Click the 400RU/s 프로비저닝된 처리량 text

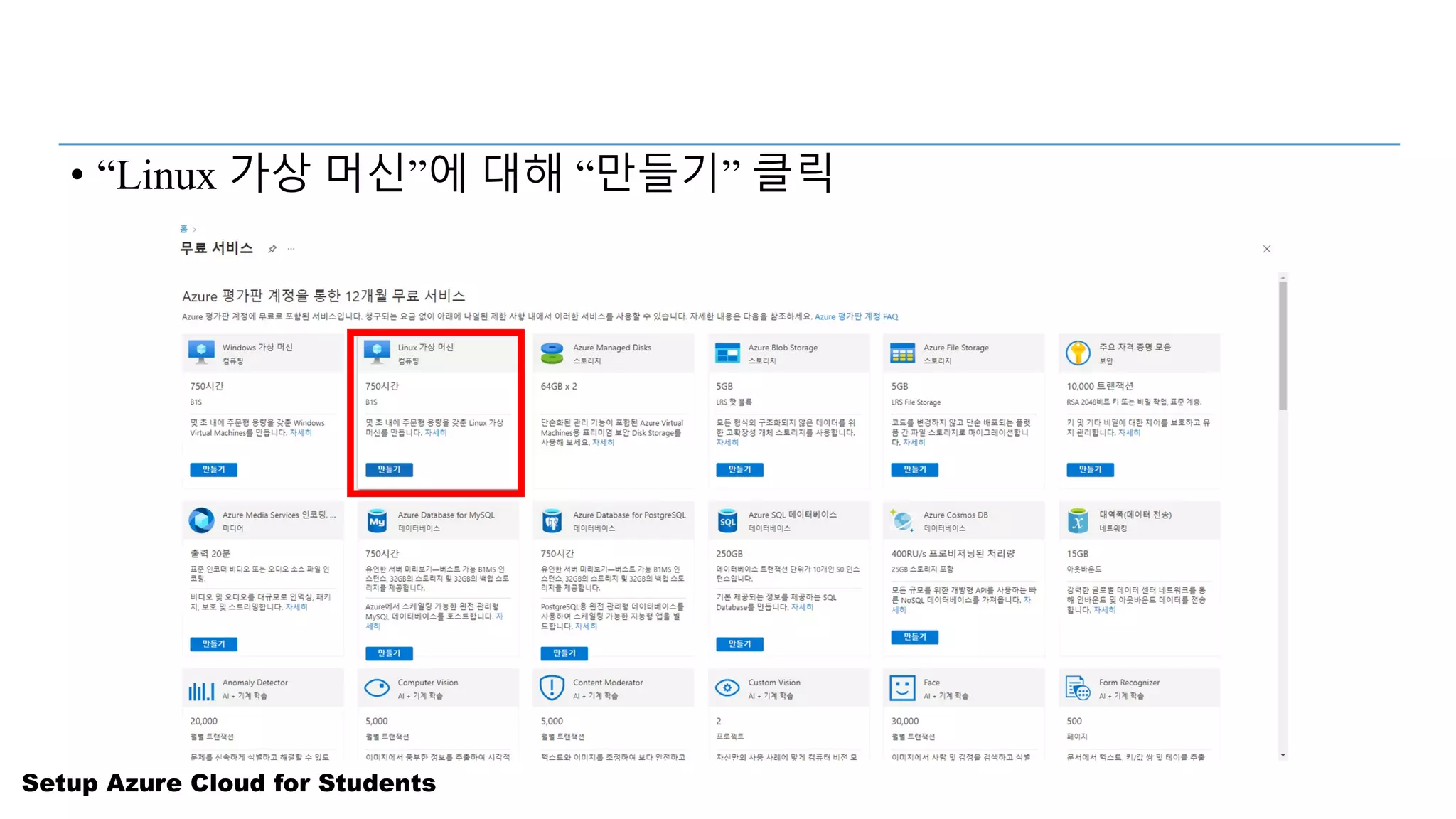tap(953, 553)
